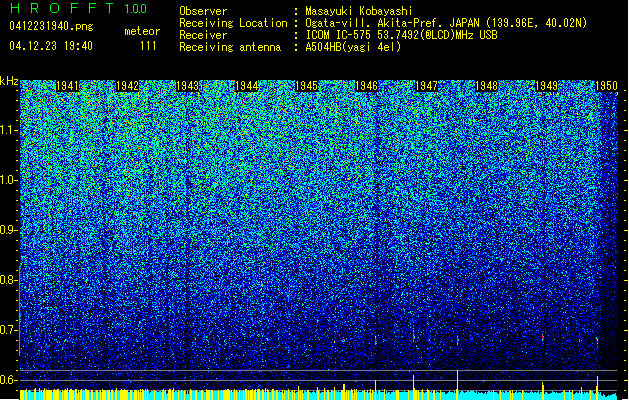Click the 1.1 kHz axis tick label
The width and height of the screenshot is (629, 400).
[x=8, y=130]
